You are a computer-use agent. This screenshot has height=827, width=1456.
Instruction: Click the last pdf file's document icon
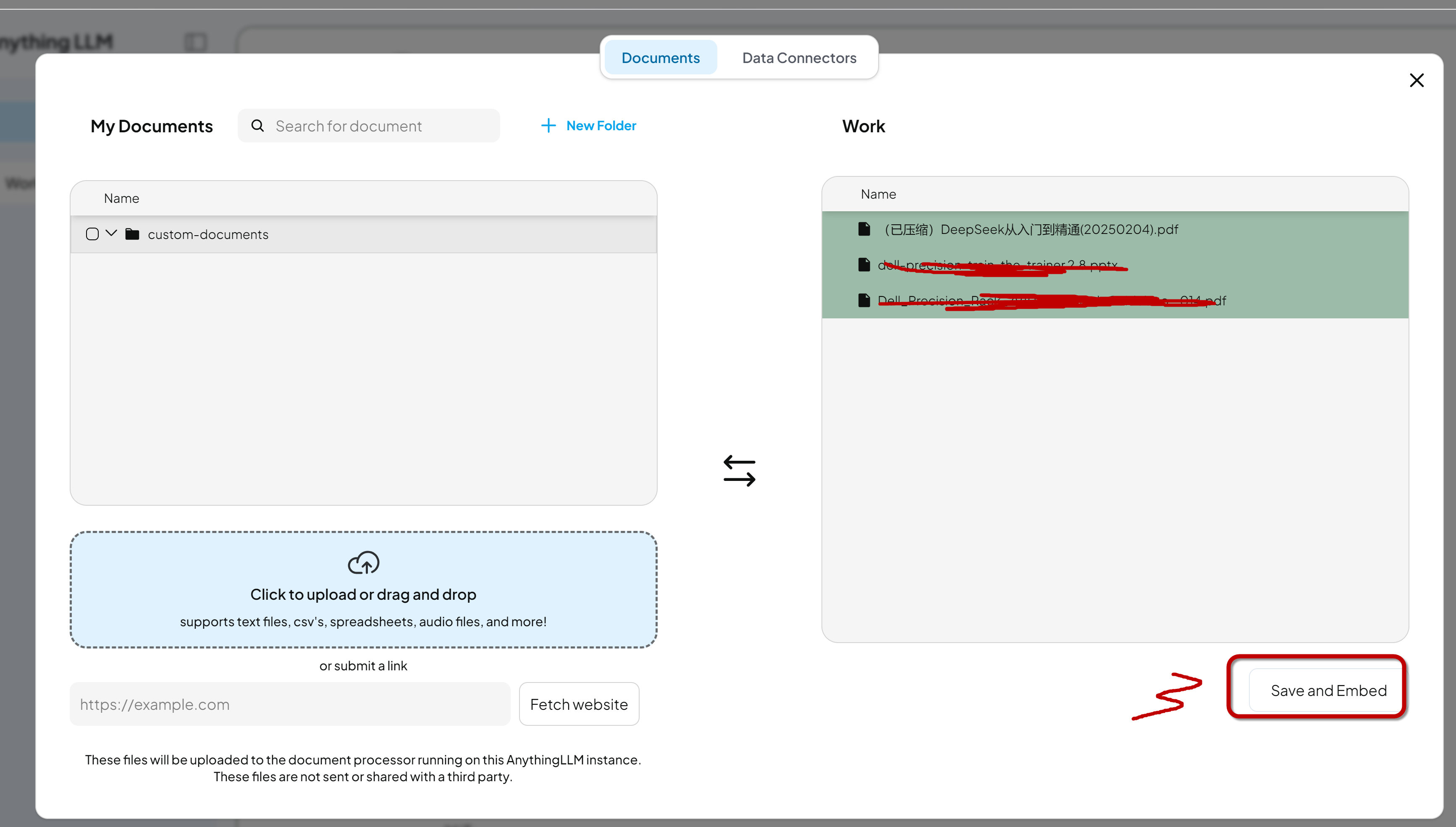pyautogui.click(x=864, y=300)
